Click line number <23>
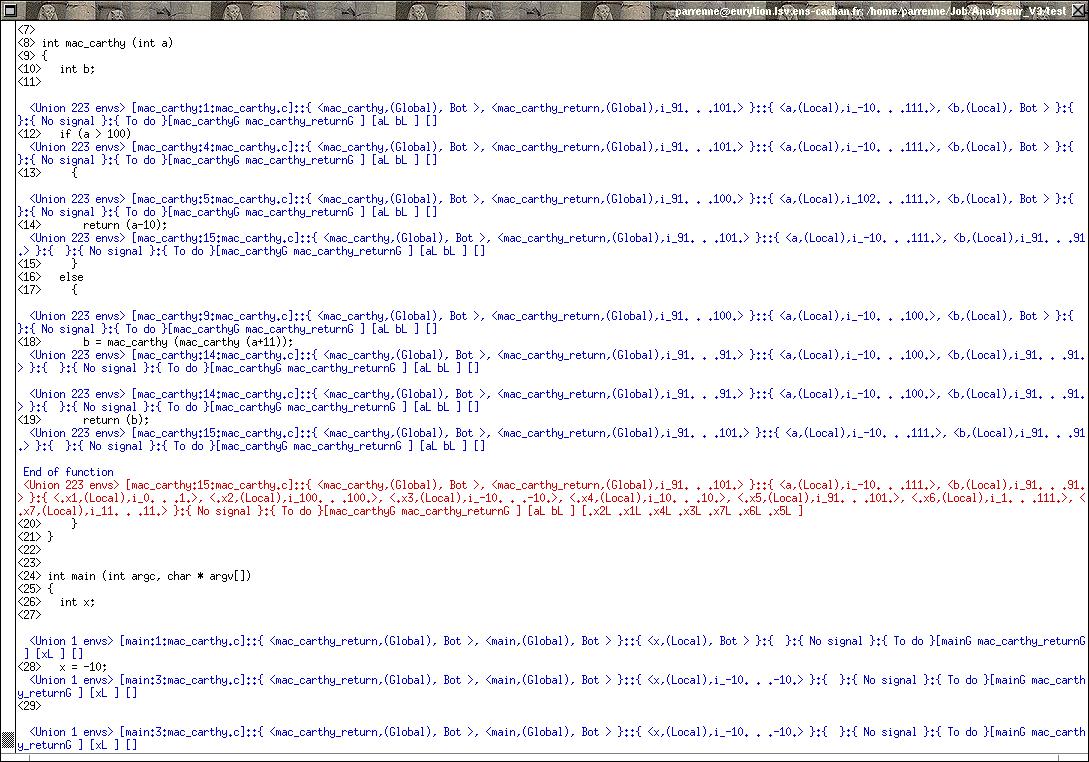The width and height of the screenshot is (1089, 762). point(29,563)
